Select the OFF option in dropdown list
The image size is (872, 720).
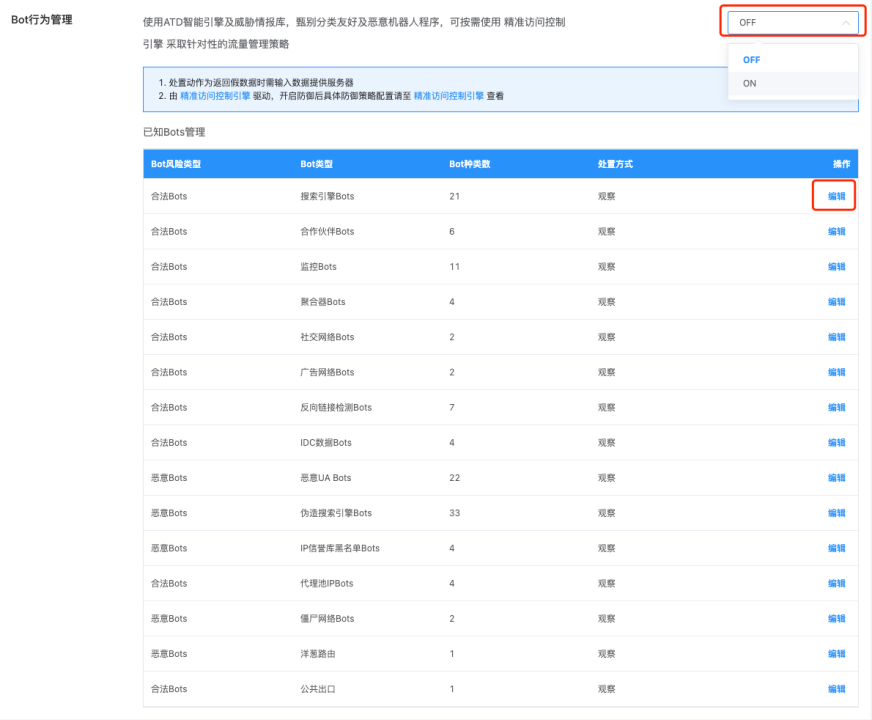(792, 59)
